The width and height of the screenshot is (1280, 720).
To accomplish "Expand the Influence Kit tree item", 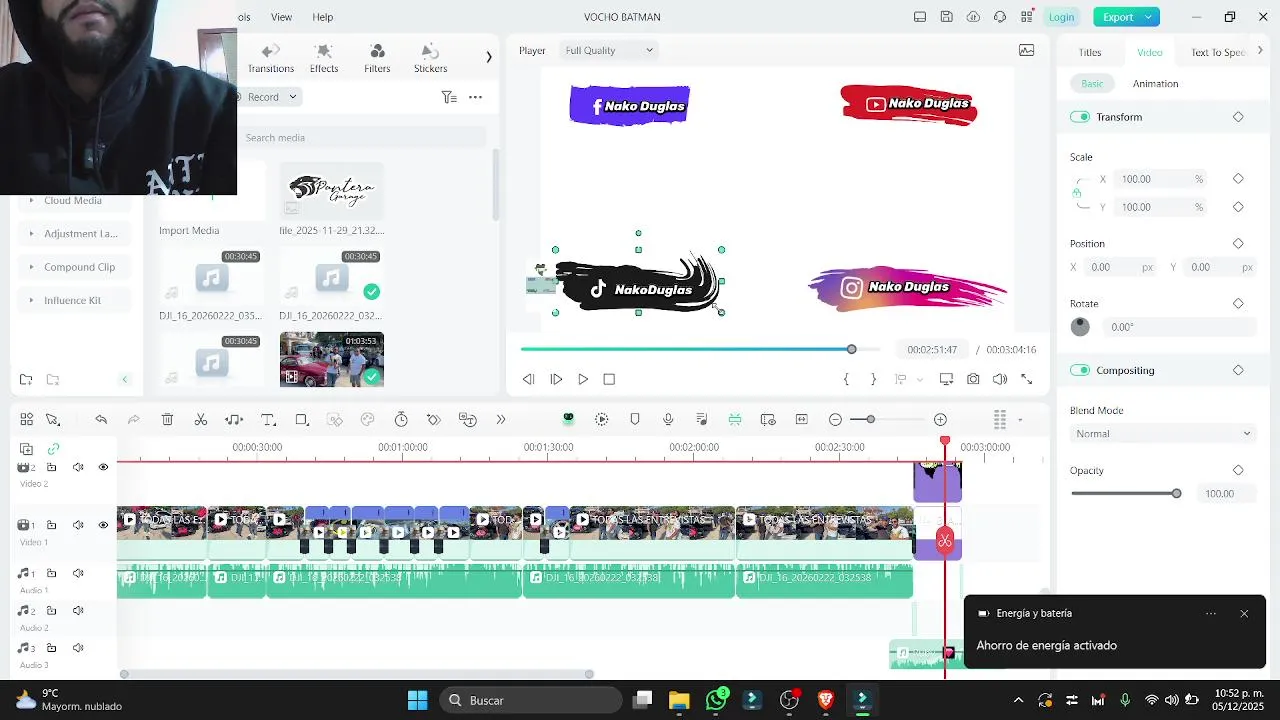I will click(32, 300).
